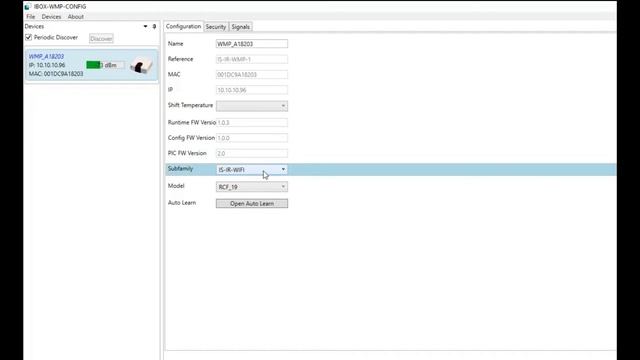
Task: Click the IBOX-WMP-CONFIG app icon in title bar
Action: tap(28, 7)
